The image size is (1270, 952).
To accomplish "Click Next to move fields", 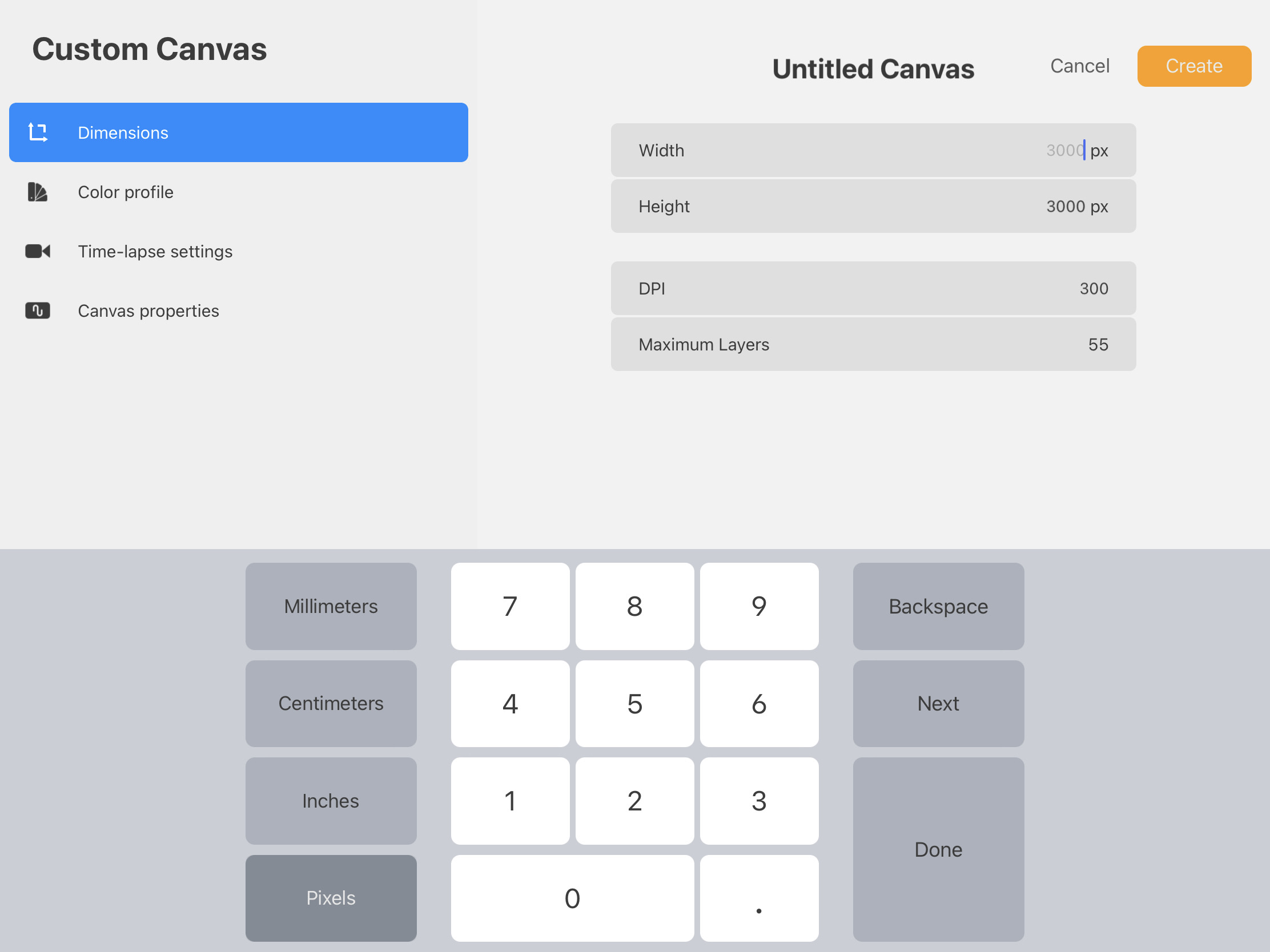I will point(938,704).
